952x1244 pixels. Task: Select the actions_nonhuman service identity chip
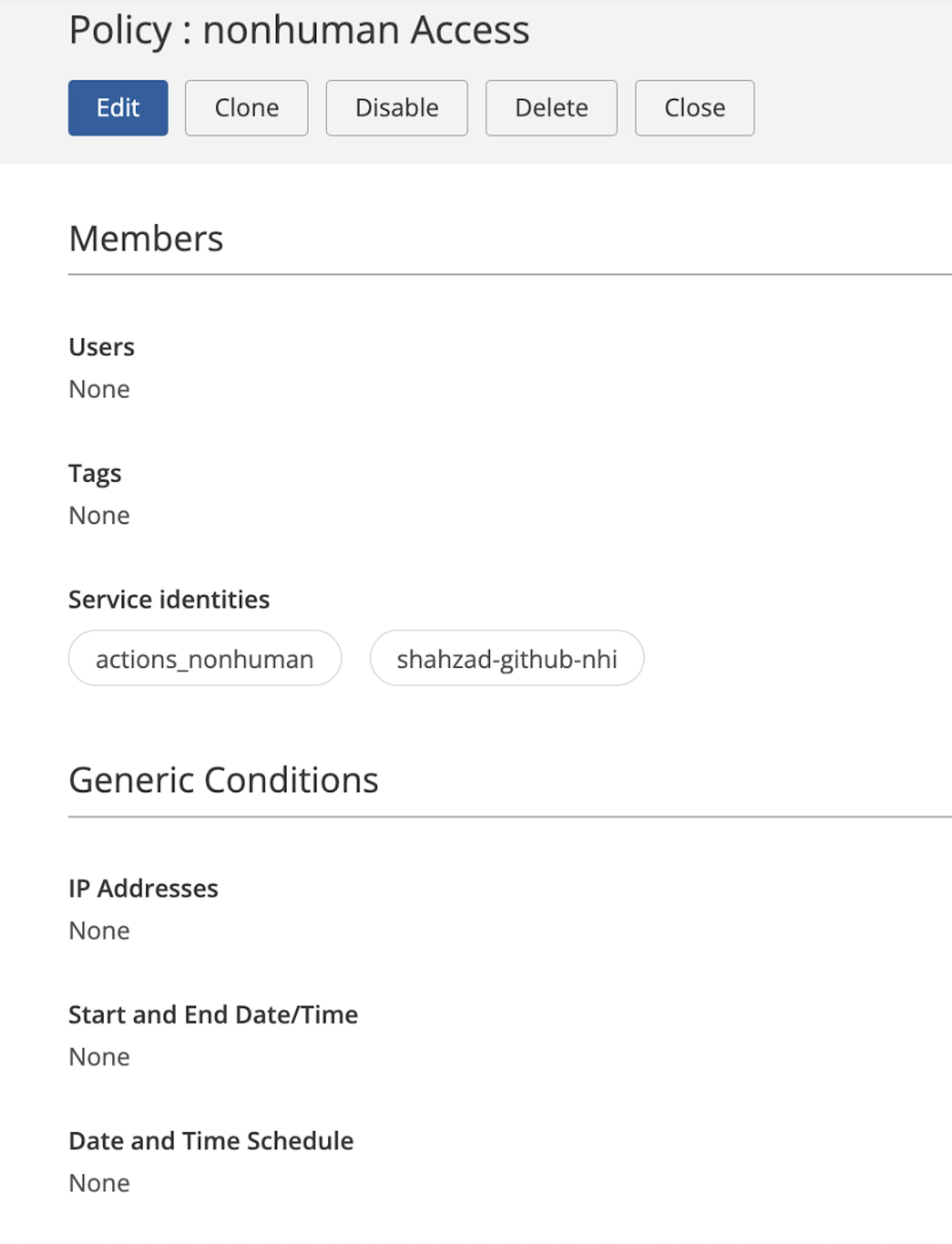click(205, 658)
